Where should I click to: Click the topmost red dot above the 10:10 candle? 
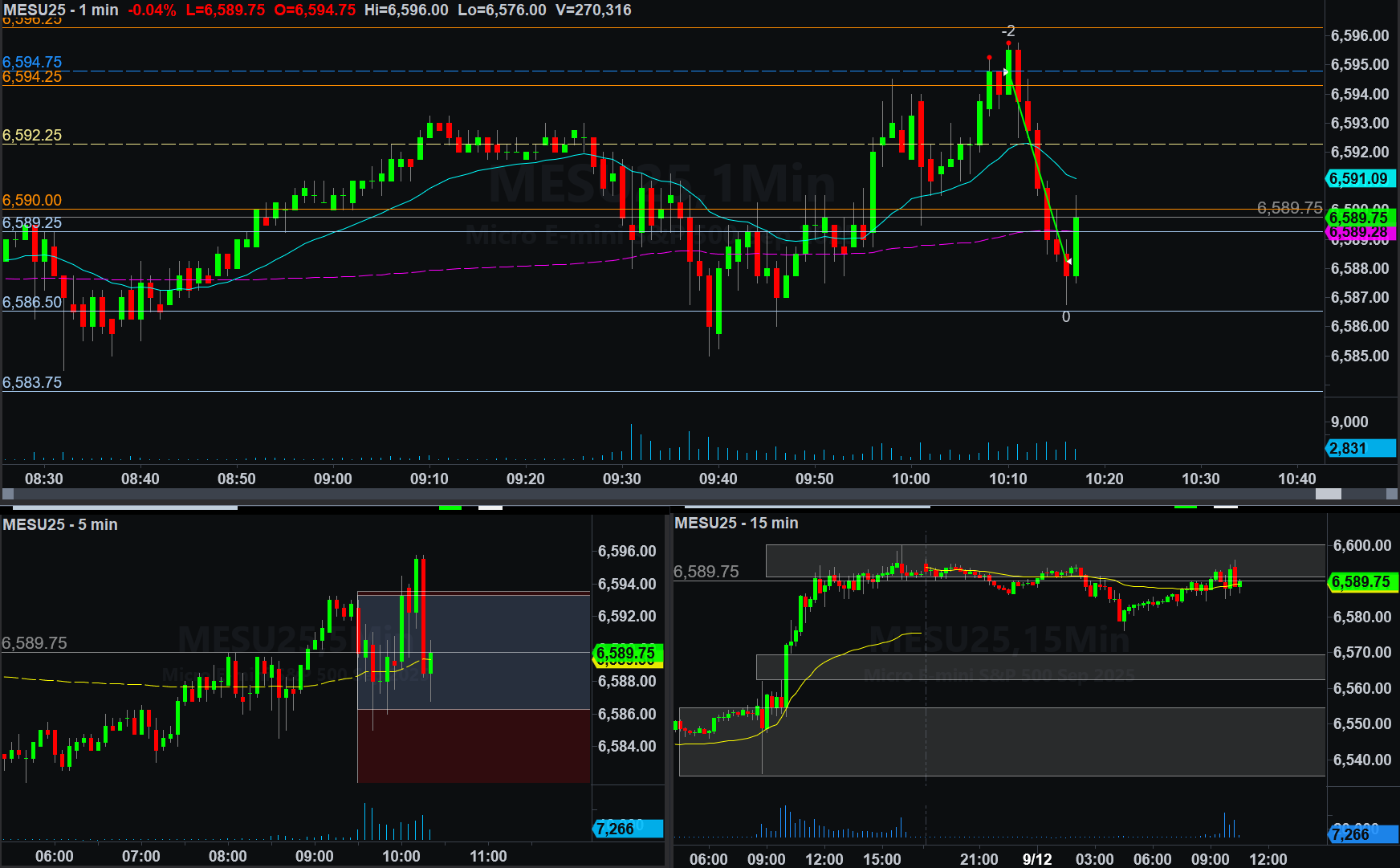(1008, 43)
